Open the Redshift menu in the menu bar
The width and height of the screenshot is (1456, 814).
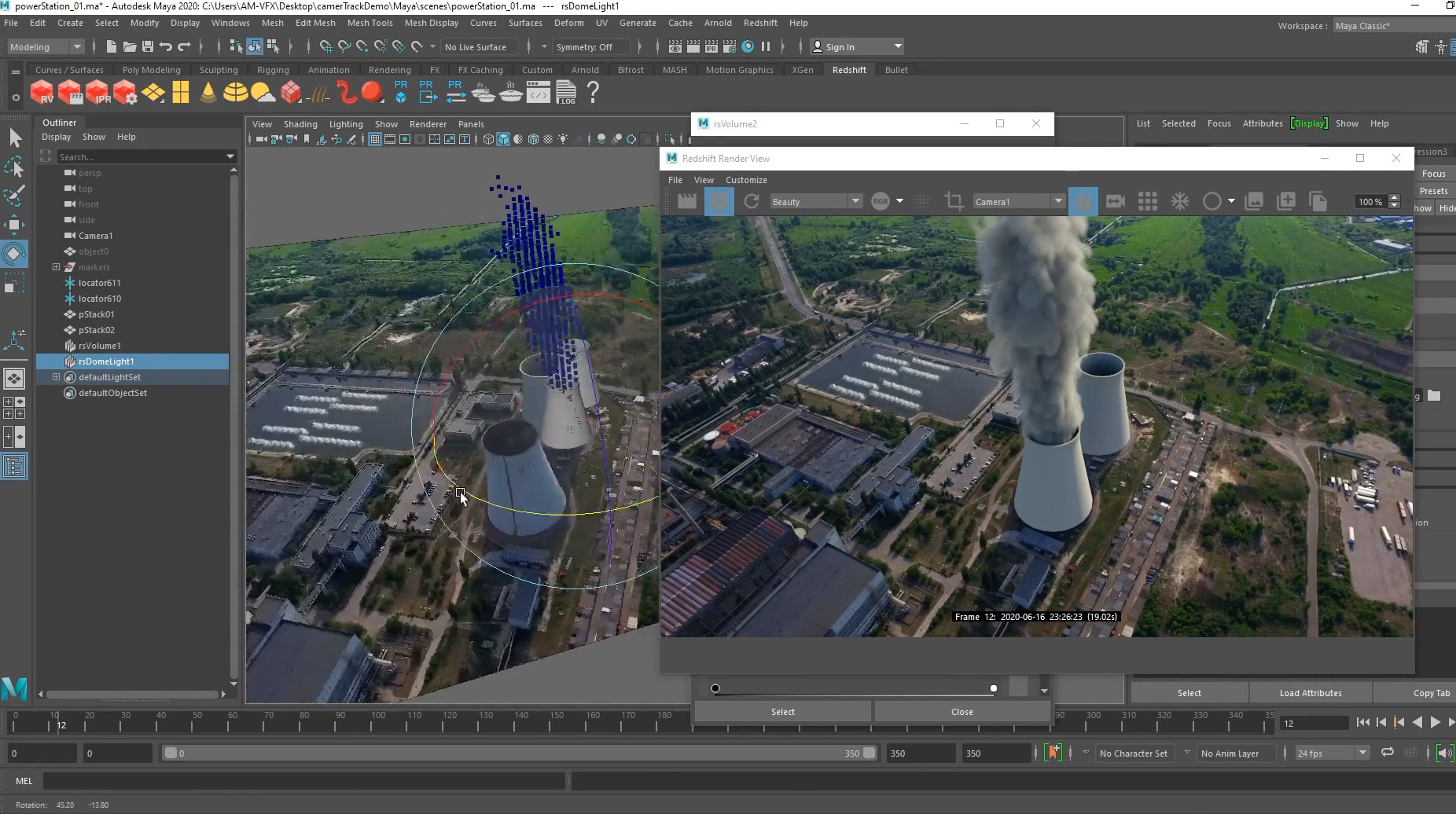coord(759,23)
